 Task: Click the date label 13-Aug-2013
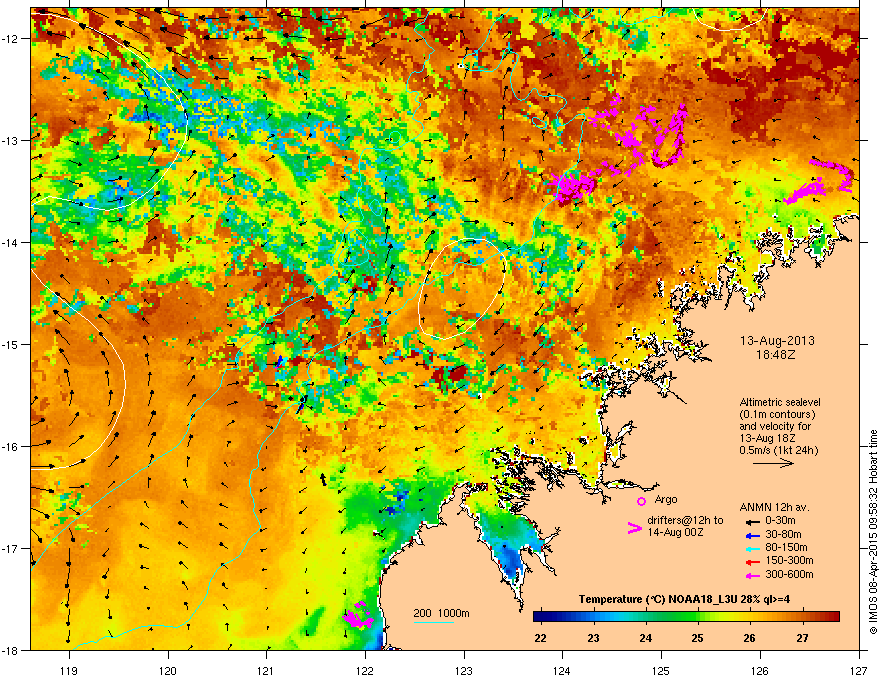[x=777, y=341]
